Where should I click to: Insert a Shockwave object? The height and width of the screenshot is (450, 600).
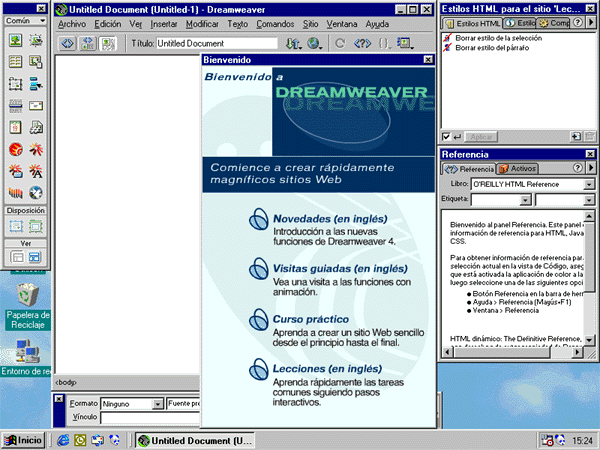coord(16,192)
